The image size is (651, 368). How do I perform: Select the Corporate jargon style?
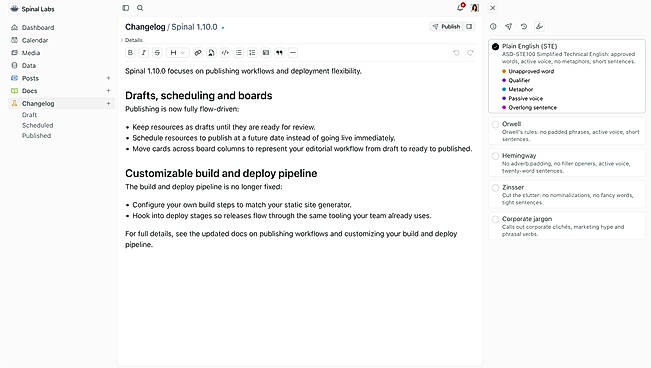click(x=567, y=226)
